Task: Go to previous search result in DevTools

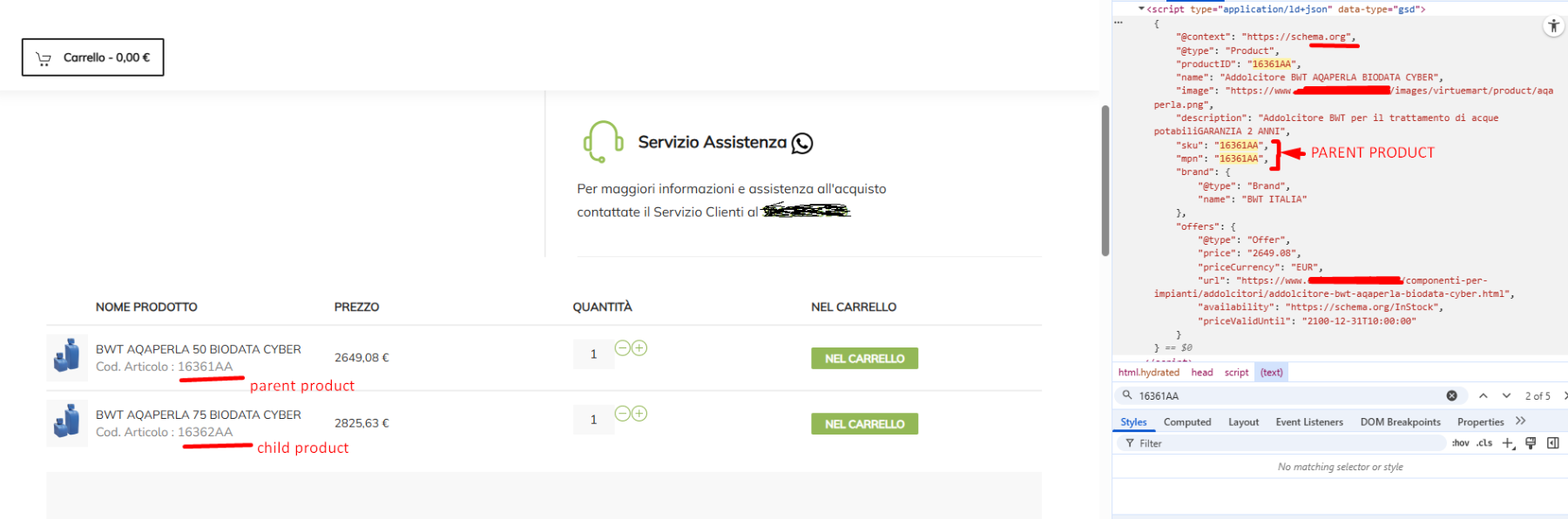Action: 1483,395
